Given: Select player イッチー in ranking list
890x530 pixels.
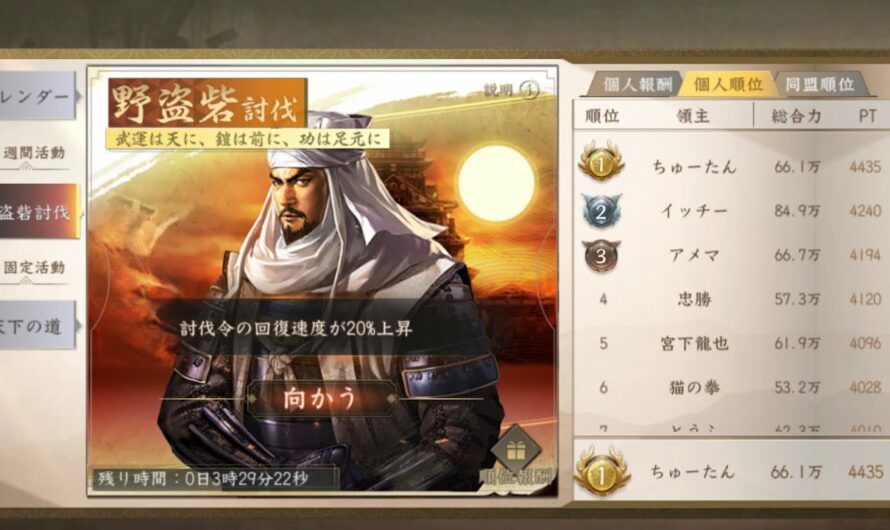Looking at the screenshot, I should tap(694, 211).
